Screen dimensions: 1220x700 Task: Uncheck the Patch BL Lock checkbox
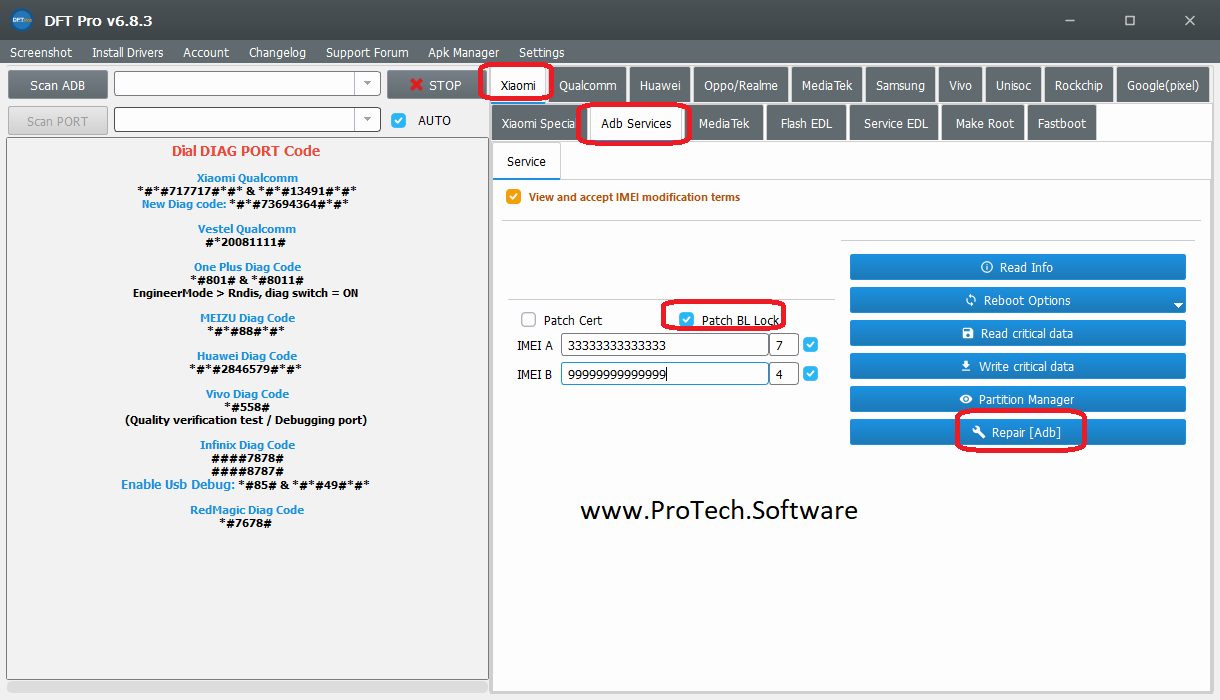tap(686, 319)
